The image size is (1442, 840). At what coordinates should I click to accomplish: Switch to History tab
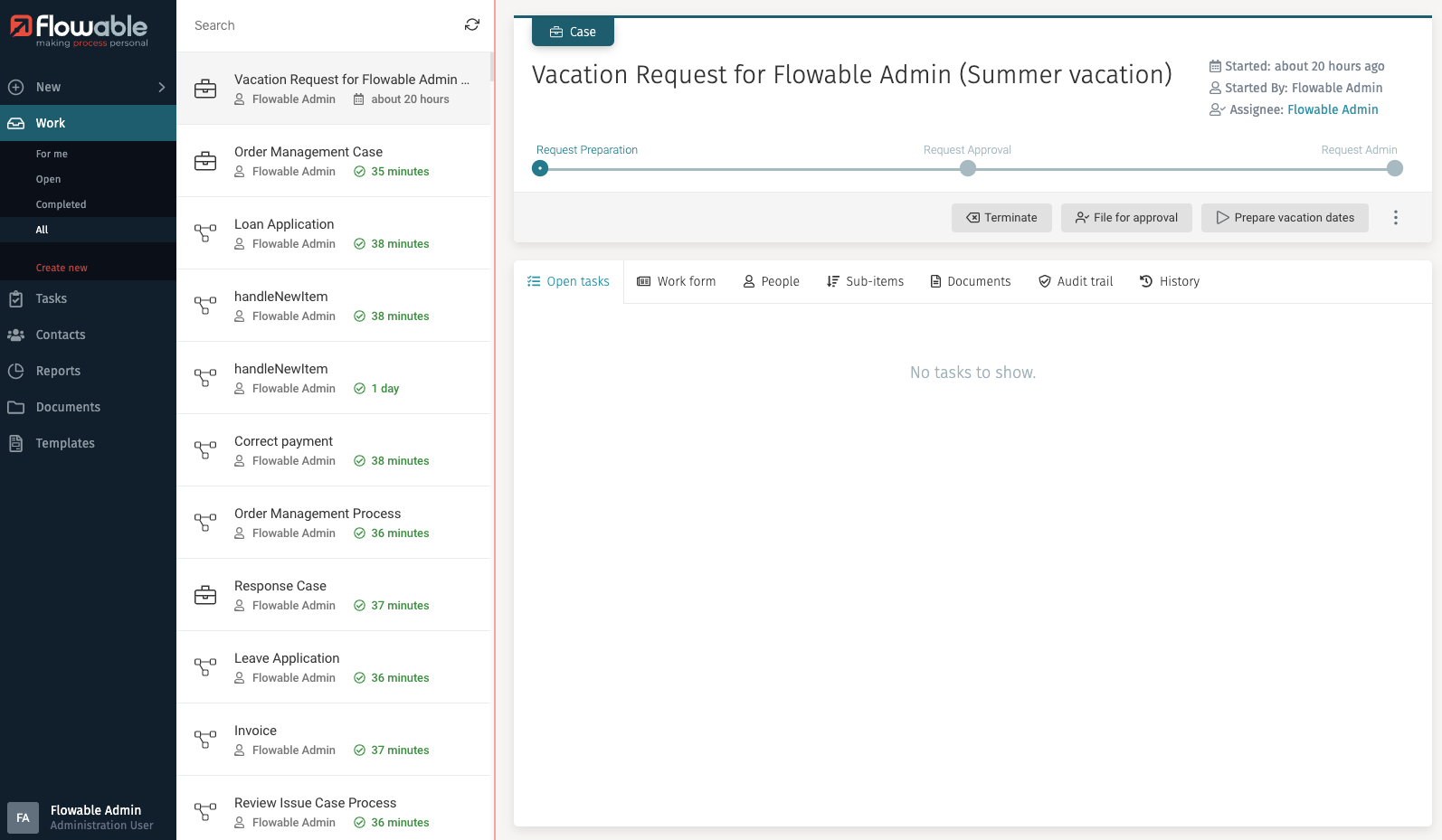tap(1170, 281)
